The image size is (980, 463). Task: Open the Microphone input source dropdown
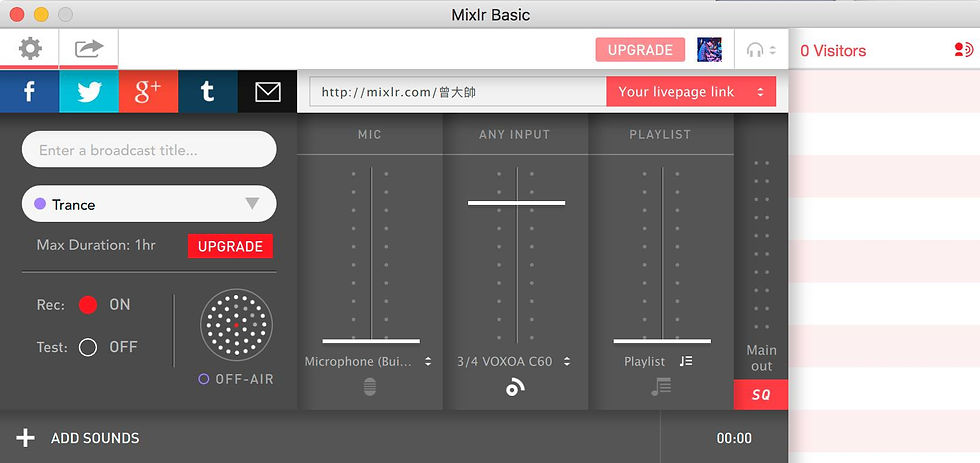[368, 361]
